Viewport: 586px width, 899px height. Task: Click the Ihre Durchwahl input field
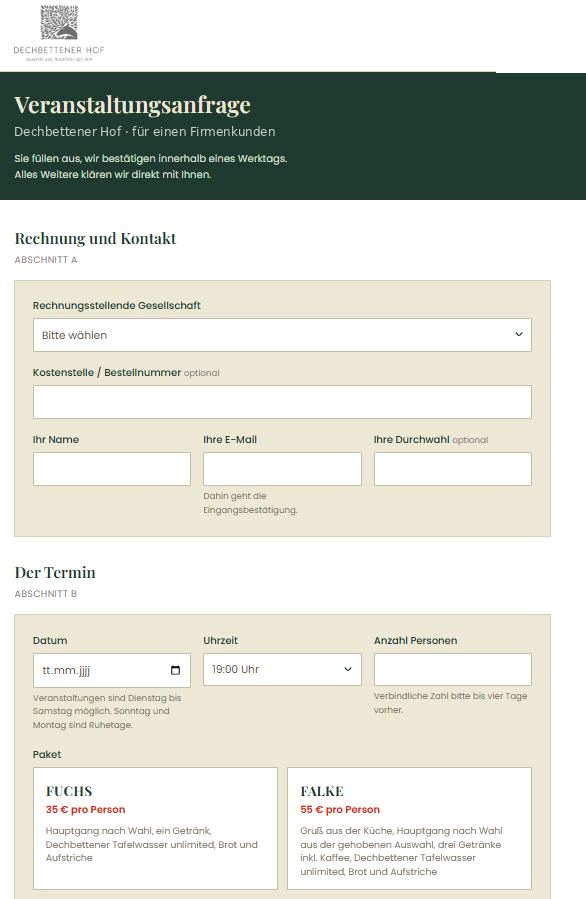[x=452, y=469]
